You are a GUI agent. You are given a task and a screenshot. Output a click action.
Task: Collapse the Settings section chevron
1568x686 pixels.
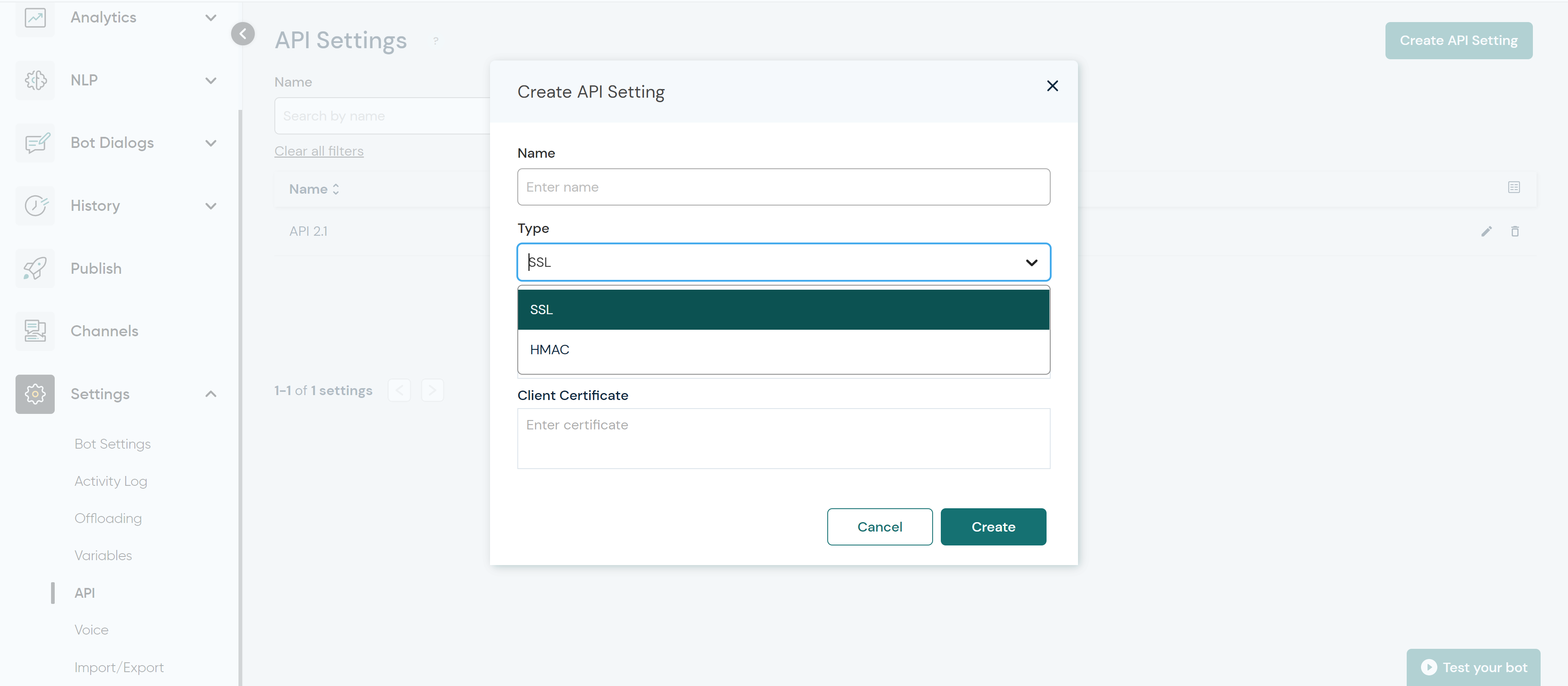tap(211, 394)
